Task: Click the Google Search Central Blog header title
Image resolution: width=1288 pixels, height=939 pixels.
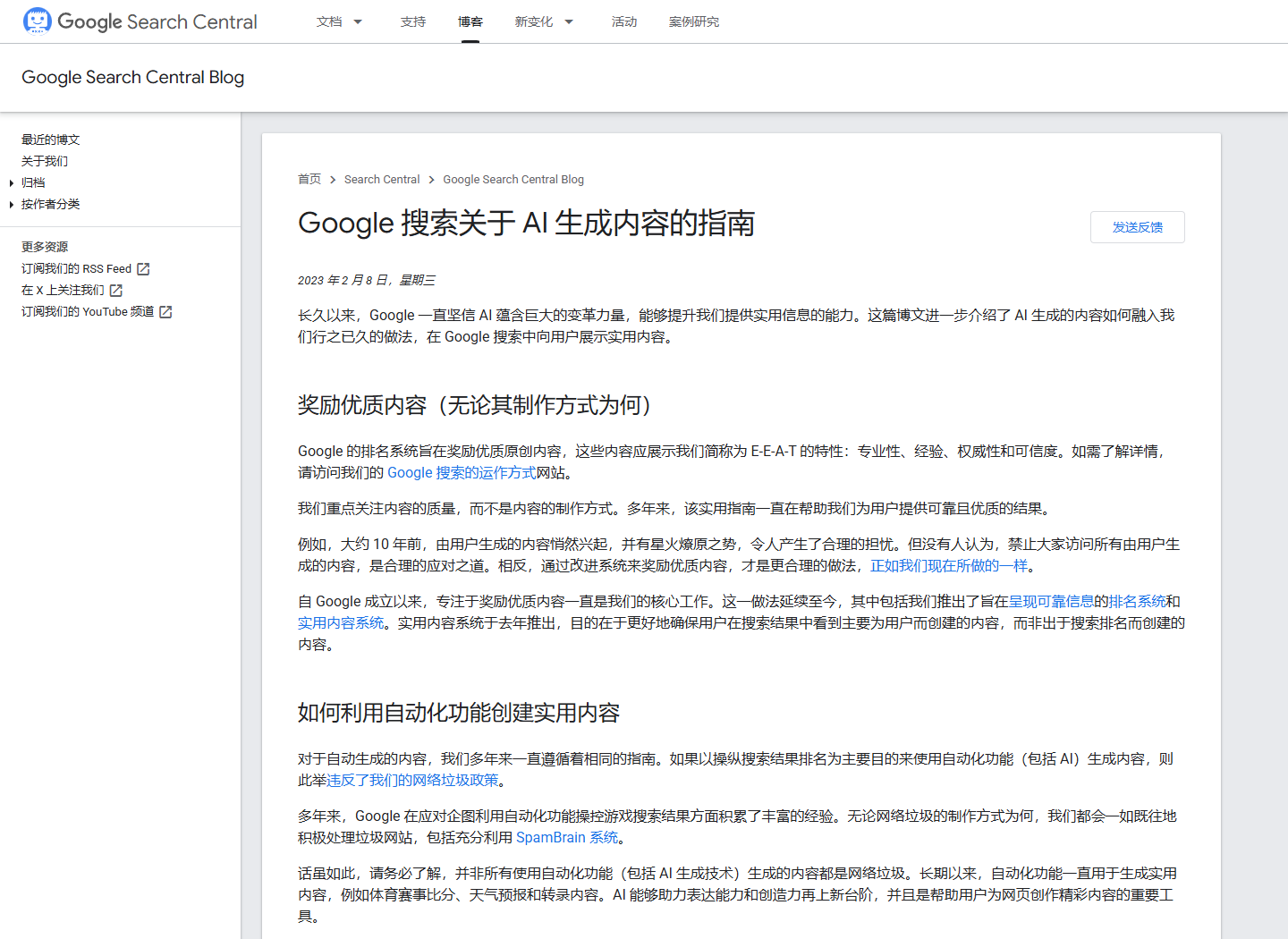Action: pos(133,78)
